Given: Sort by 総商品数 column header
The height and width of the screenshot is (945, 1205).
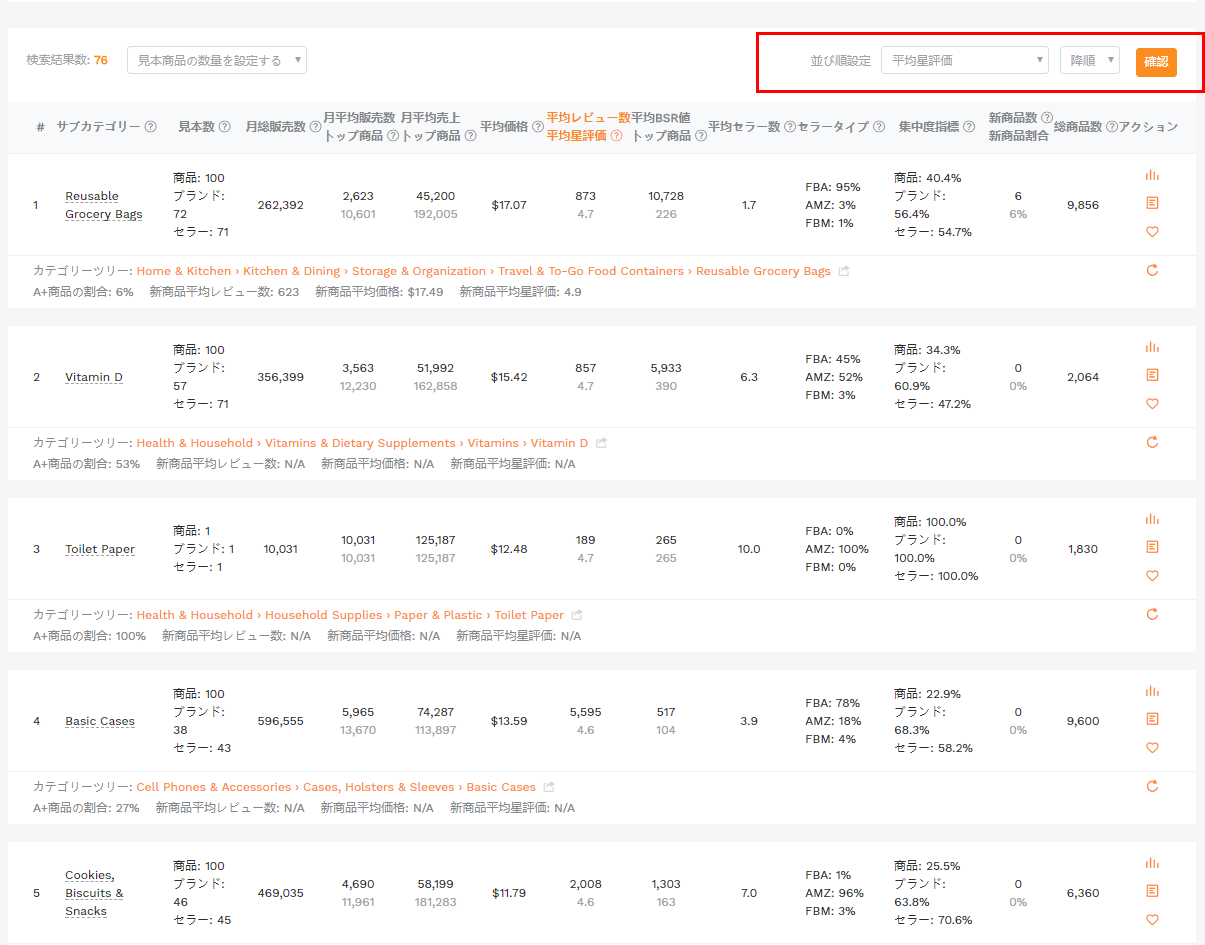Looking at the screenshot, I should tap(1078, 127).
